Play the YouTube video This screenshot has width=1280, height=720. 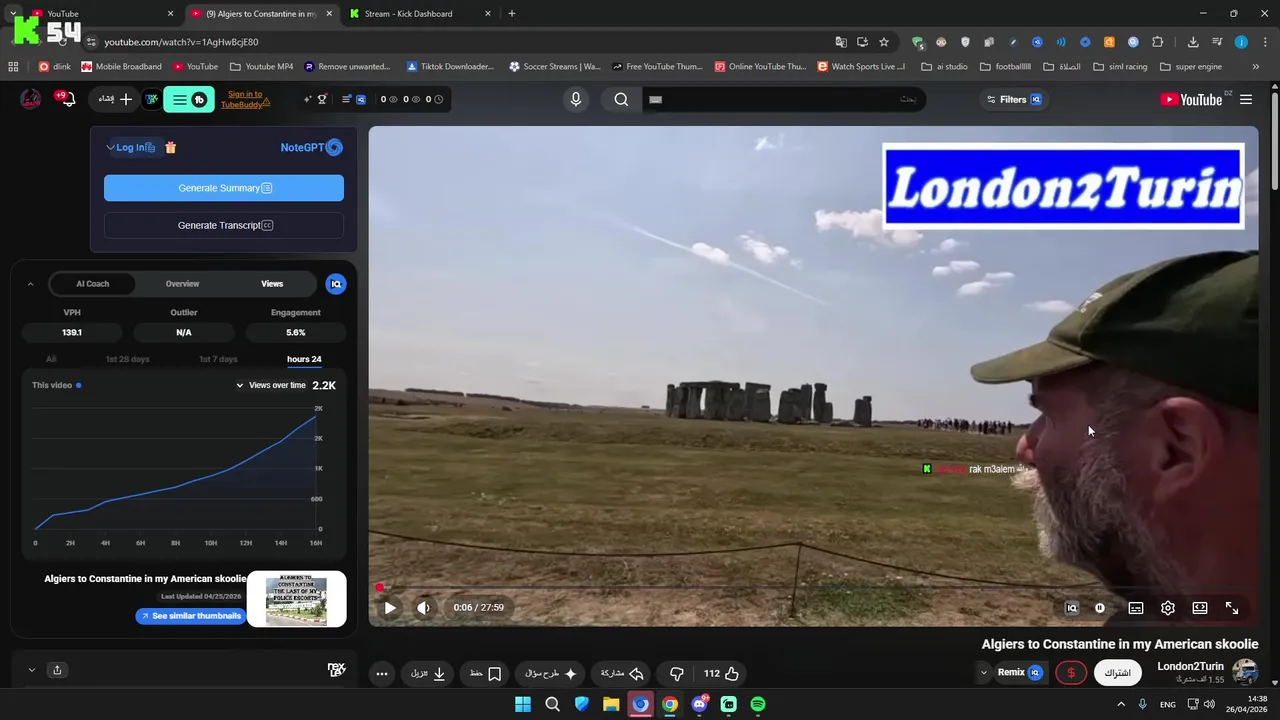tap(390, 608)
